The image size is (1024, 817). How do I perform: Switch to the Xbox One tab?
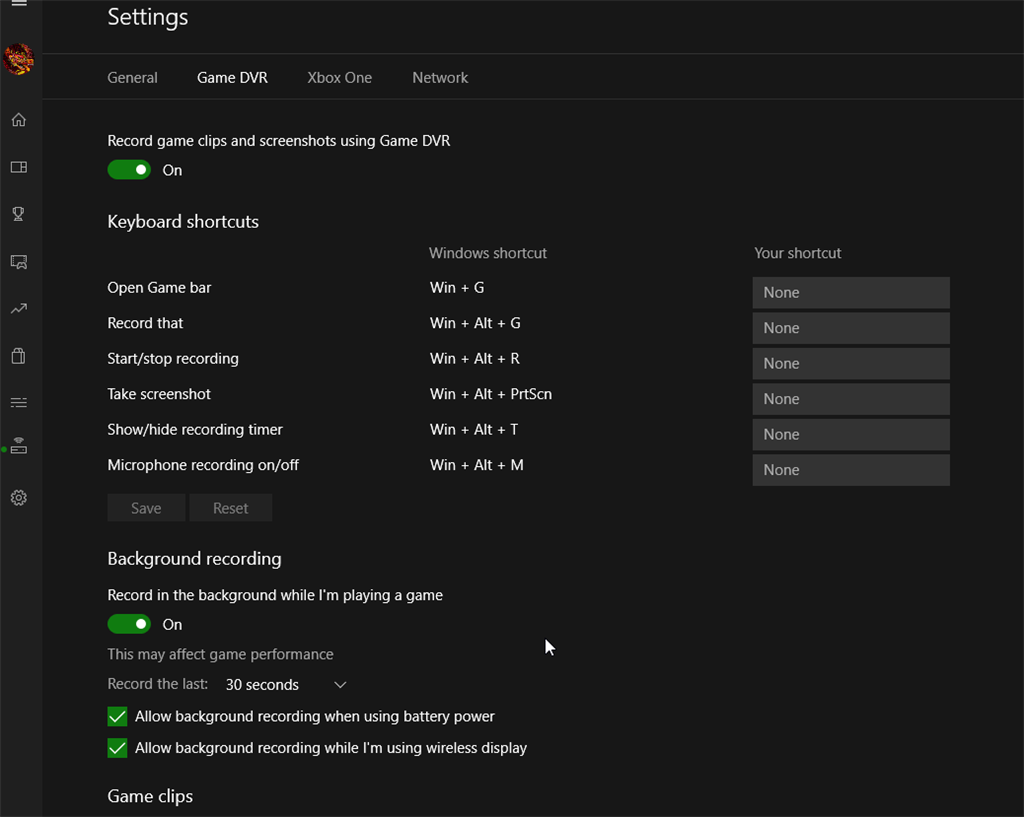coord(340,78)
